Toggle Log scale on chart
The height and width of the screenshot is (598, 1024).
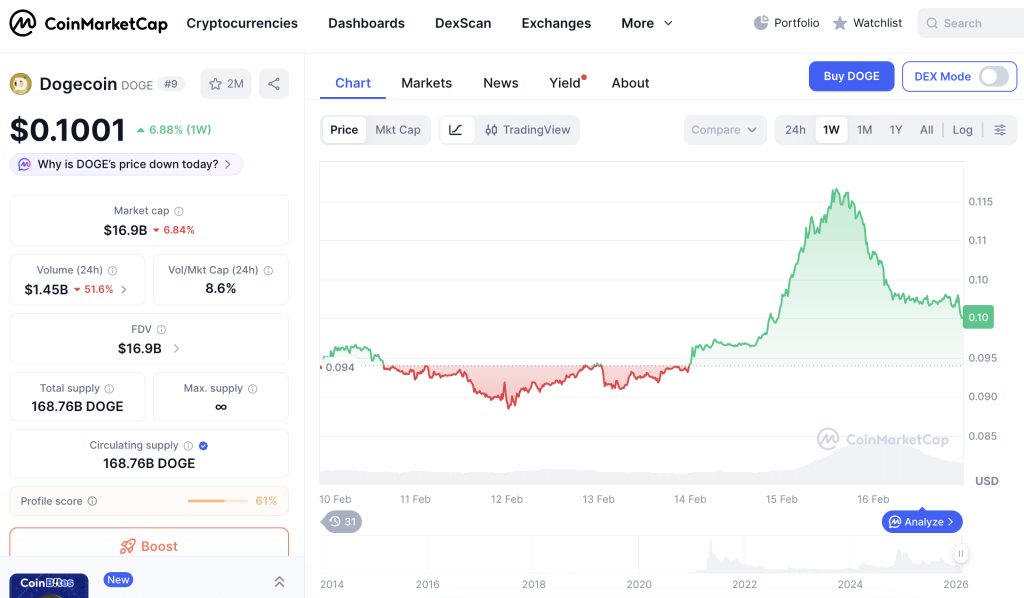point(963,130)
